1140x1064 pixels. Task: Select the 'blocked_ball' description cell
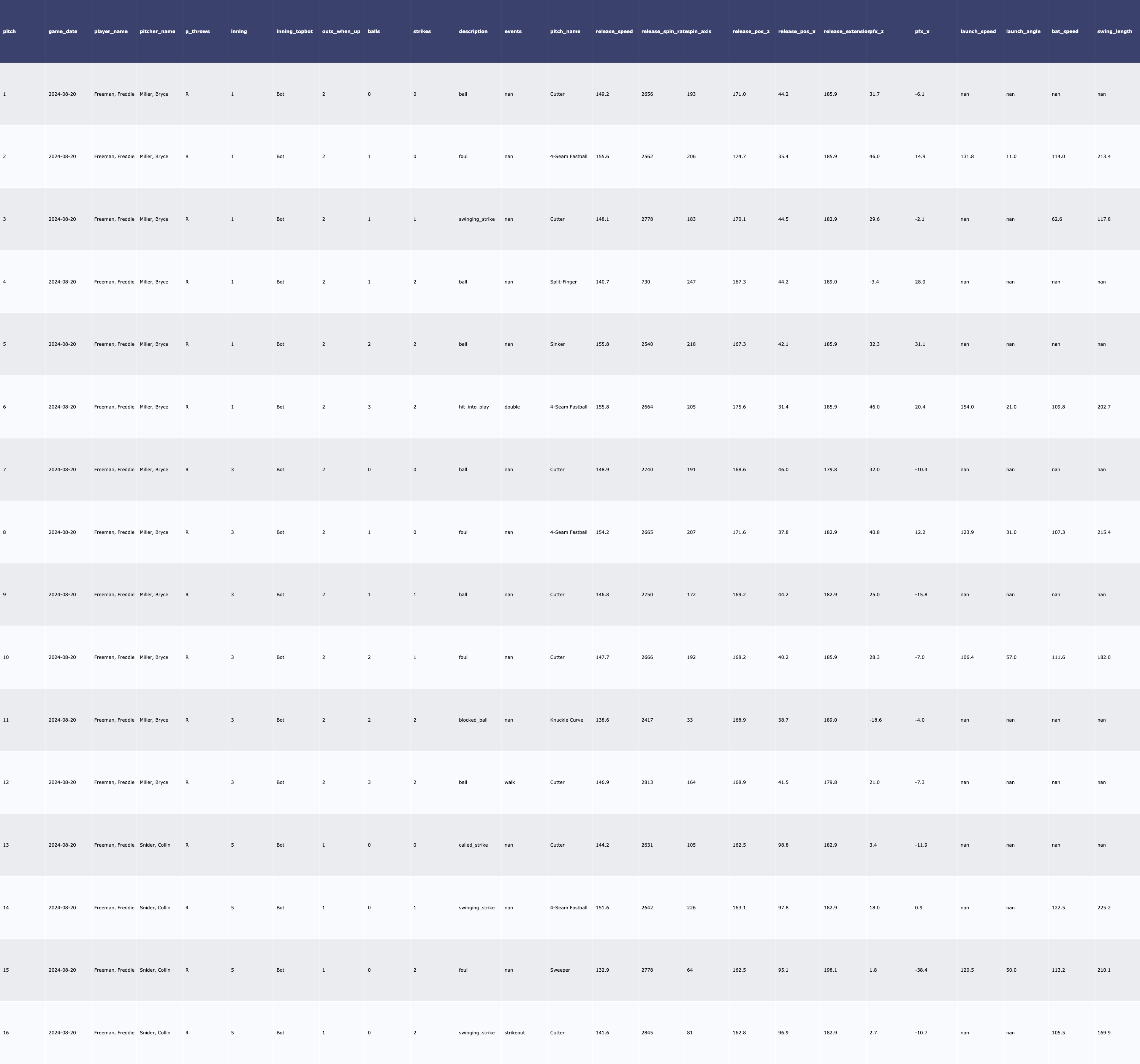[x=473, y=720]
